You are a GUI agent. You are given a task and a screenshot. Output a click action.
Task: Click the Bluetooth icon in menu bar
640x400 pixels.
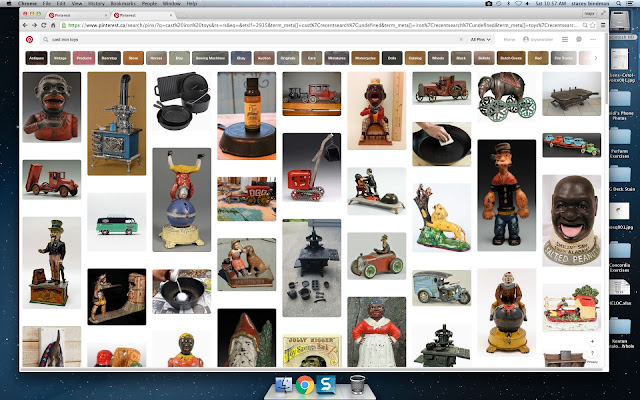(x=509, y=3)
